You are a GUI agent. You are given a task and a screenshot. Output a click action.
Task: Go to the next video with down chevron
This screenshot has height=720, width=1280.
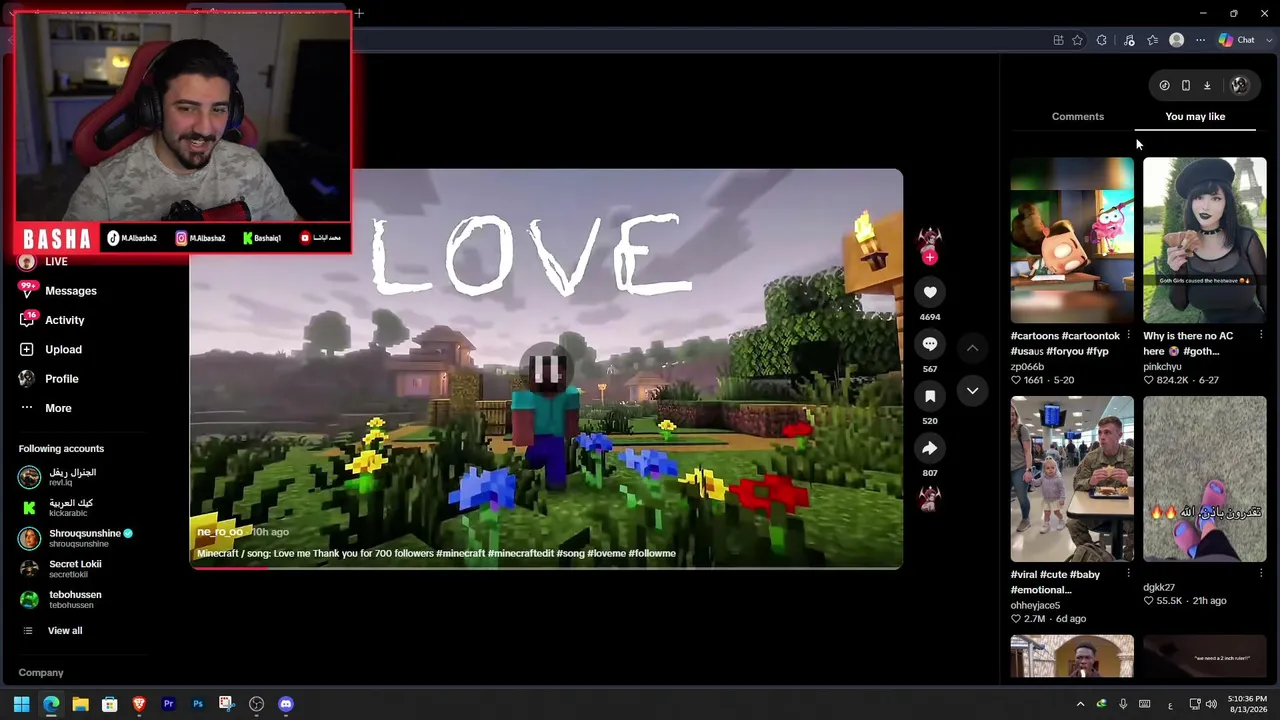pyautogui.click(x=972, y=391)
